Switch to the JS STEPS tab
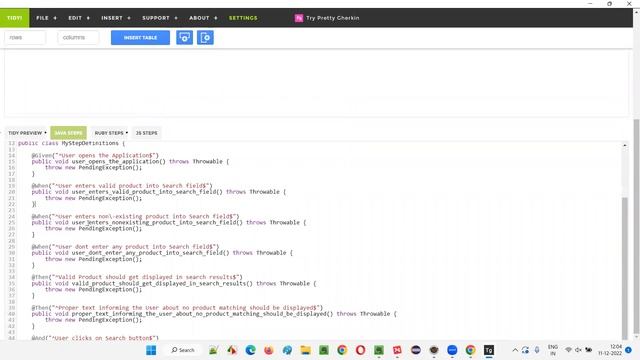Image resolution: width=640 pixels, height=360 pixels. point(147,133)
